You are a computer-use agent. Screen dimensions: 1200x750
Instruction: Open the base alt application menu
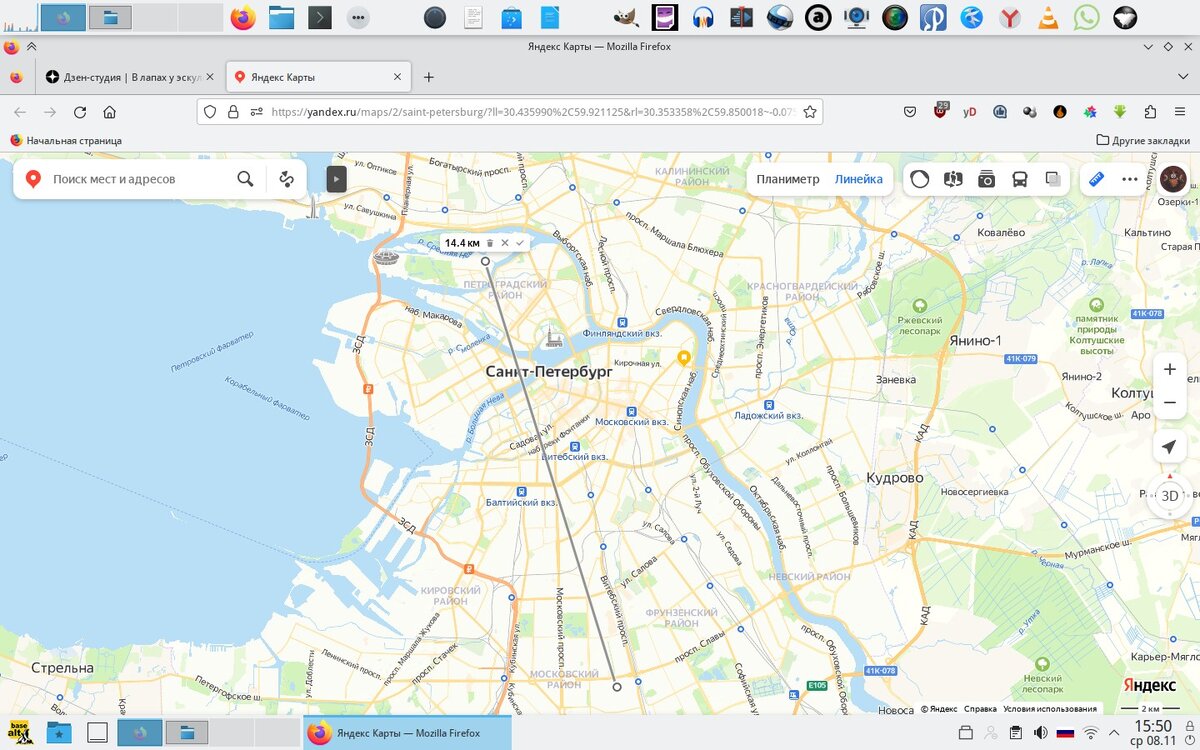coord(20,732)
